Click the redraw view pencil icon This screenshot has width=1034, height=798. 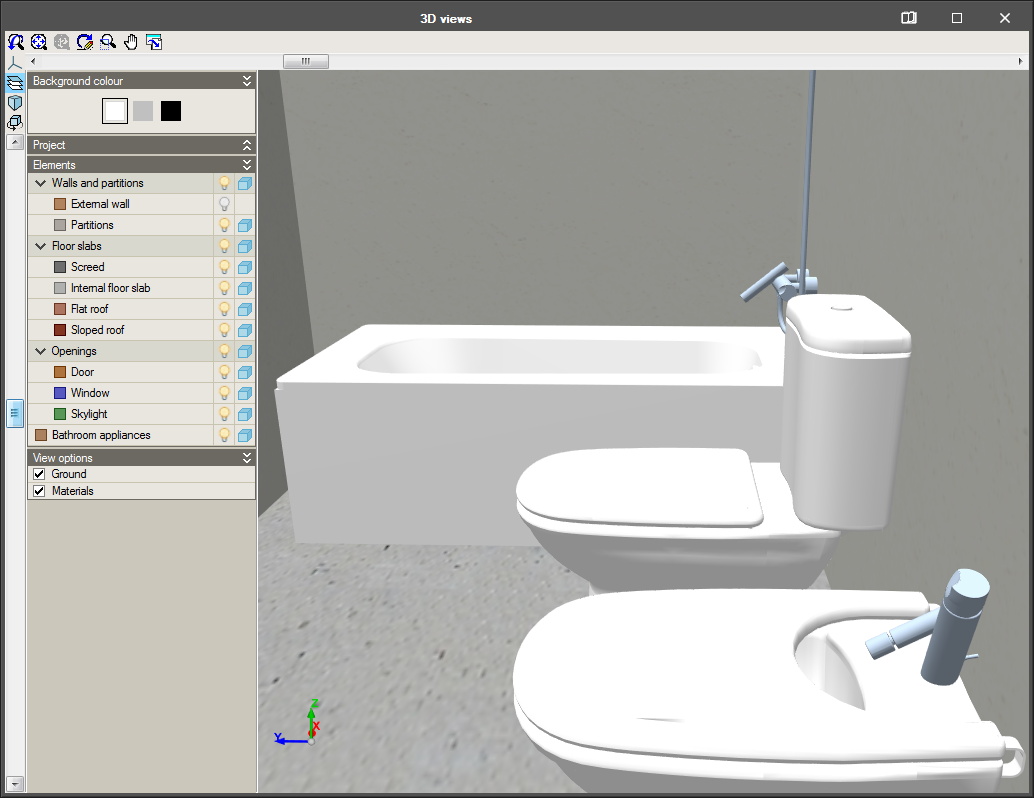tap(85, 42)
